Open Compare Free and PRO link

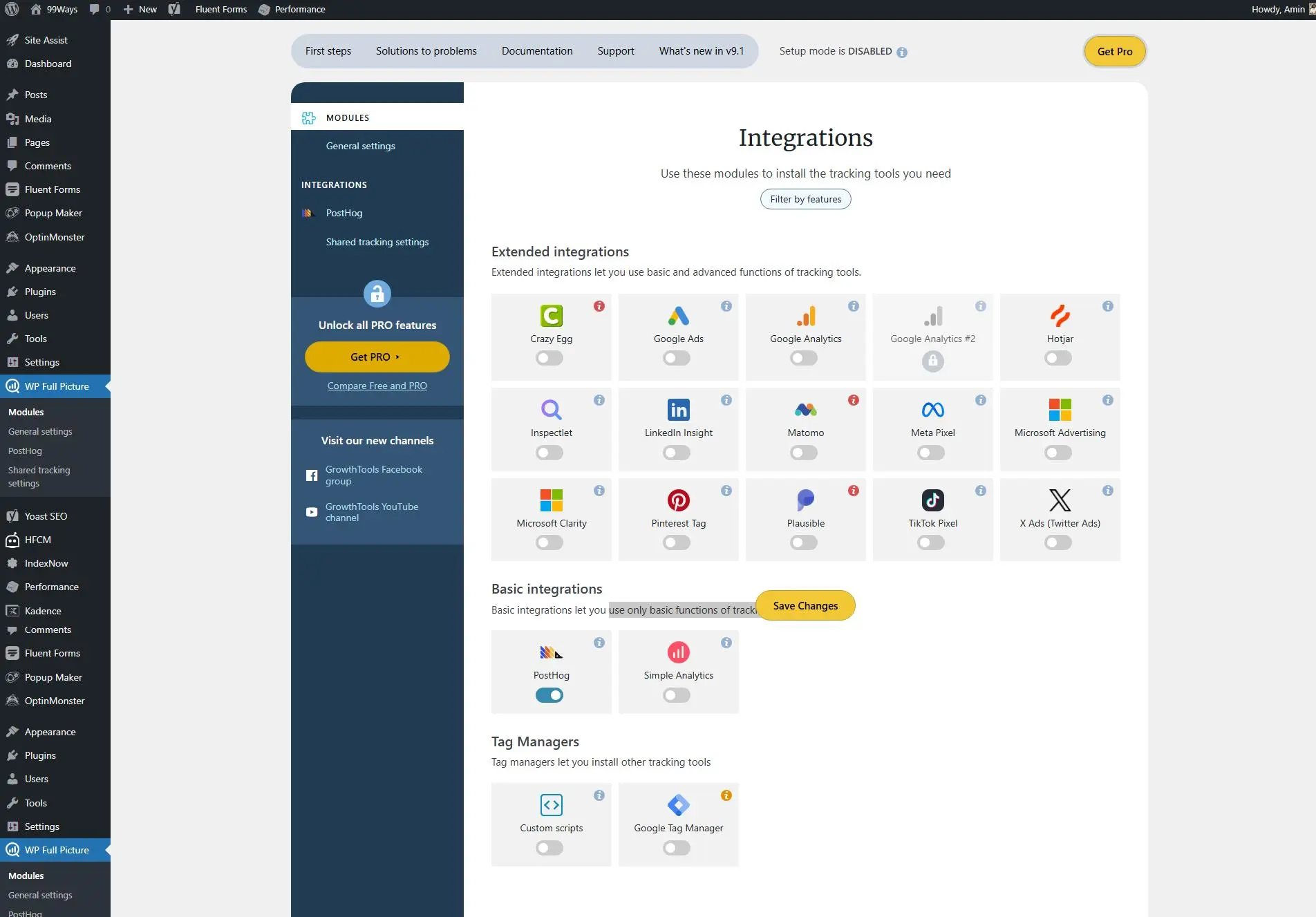point(377,386)
